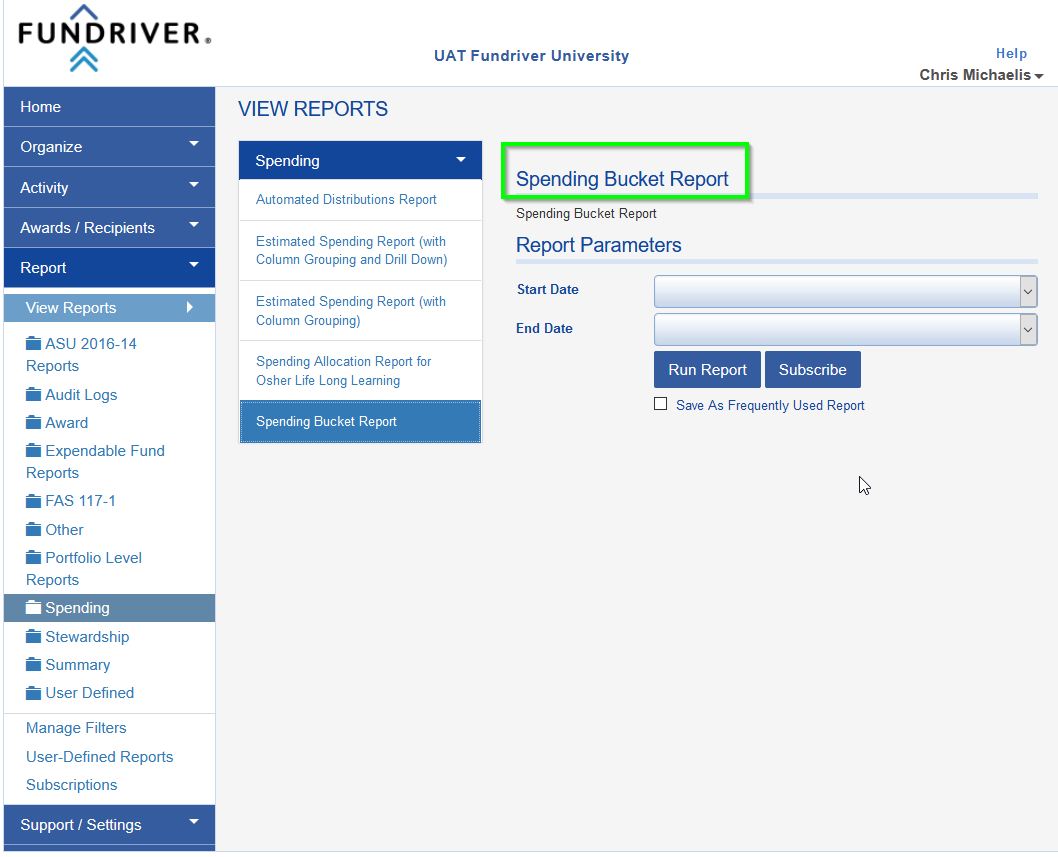
Task: Expand the Awards / Recipients arrow
Action: tap(194, 225)
